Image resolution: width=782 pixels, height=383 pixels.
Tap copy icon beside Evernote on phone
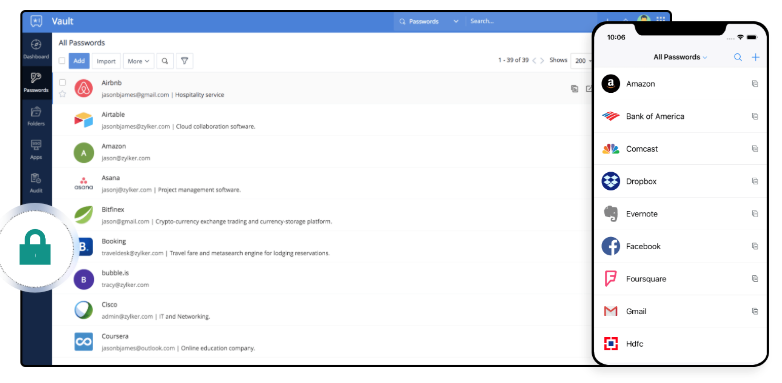click(755, 213)
